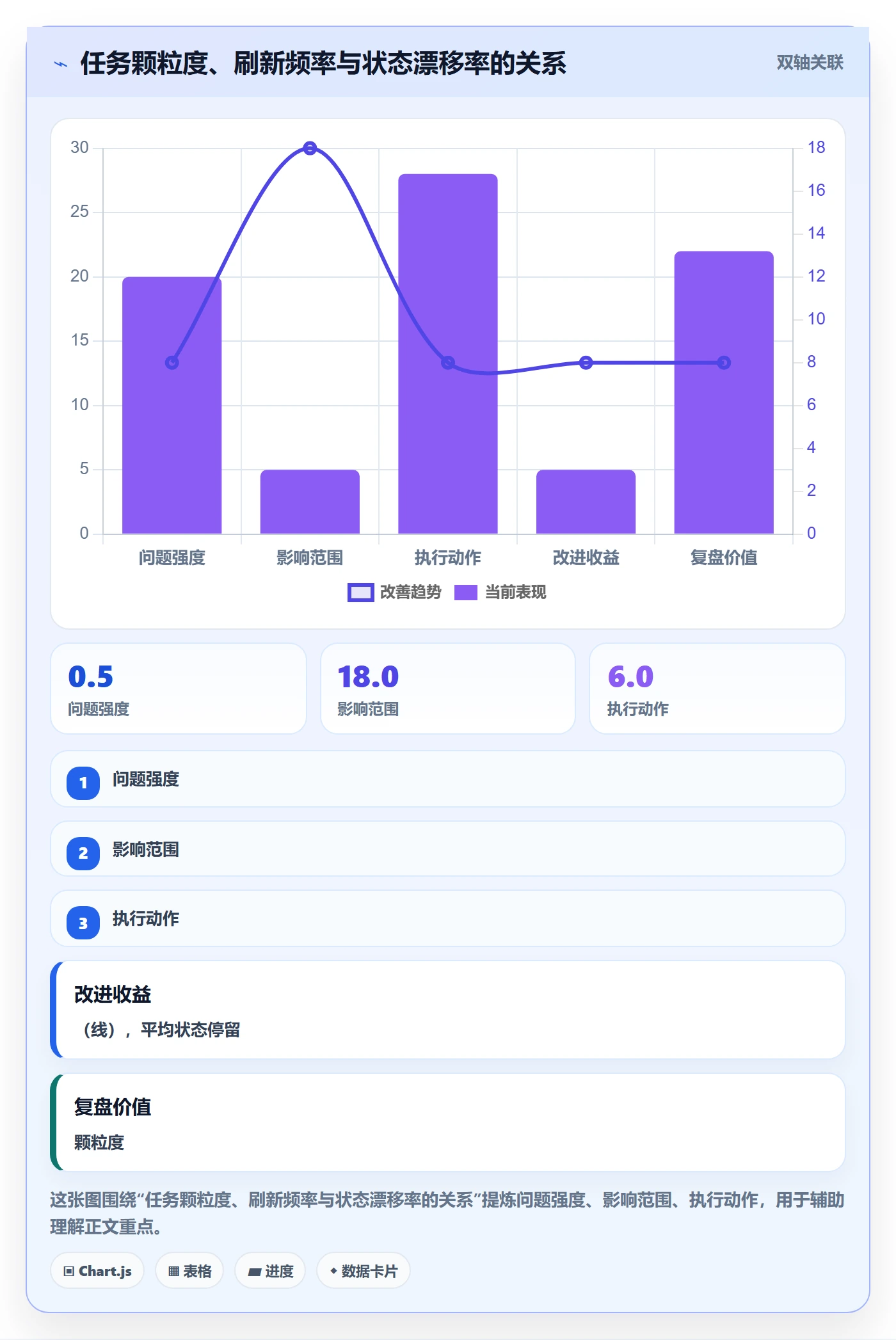
Task: Open the 0.5 问题强度 stat card
Action: [x=179, y=689]
